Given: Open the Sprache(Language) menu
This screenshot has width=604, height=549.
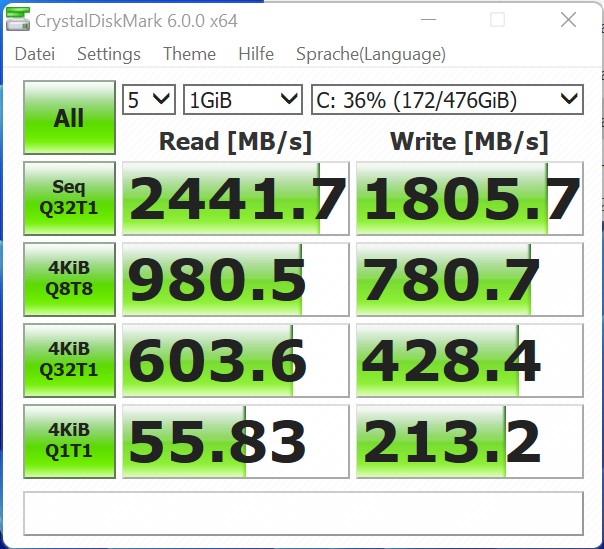Looking at the screenshot, I should tap(371, 54).
